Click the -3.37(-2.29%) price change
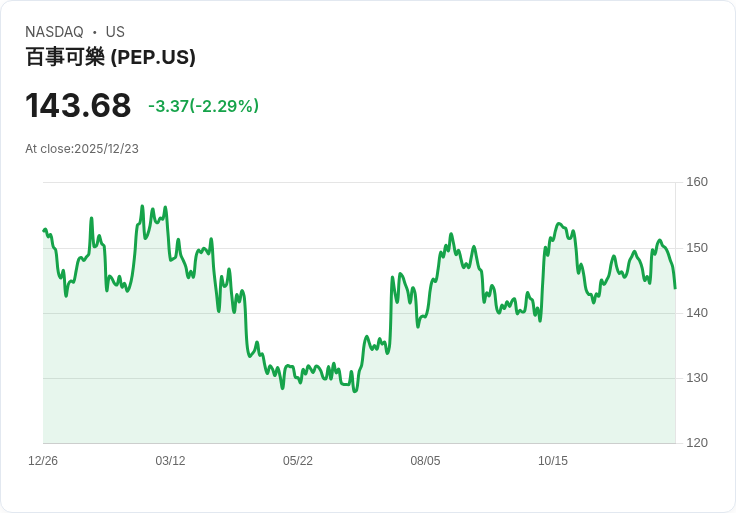The image size is (736, 513). [x=203, y=106]
